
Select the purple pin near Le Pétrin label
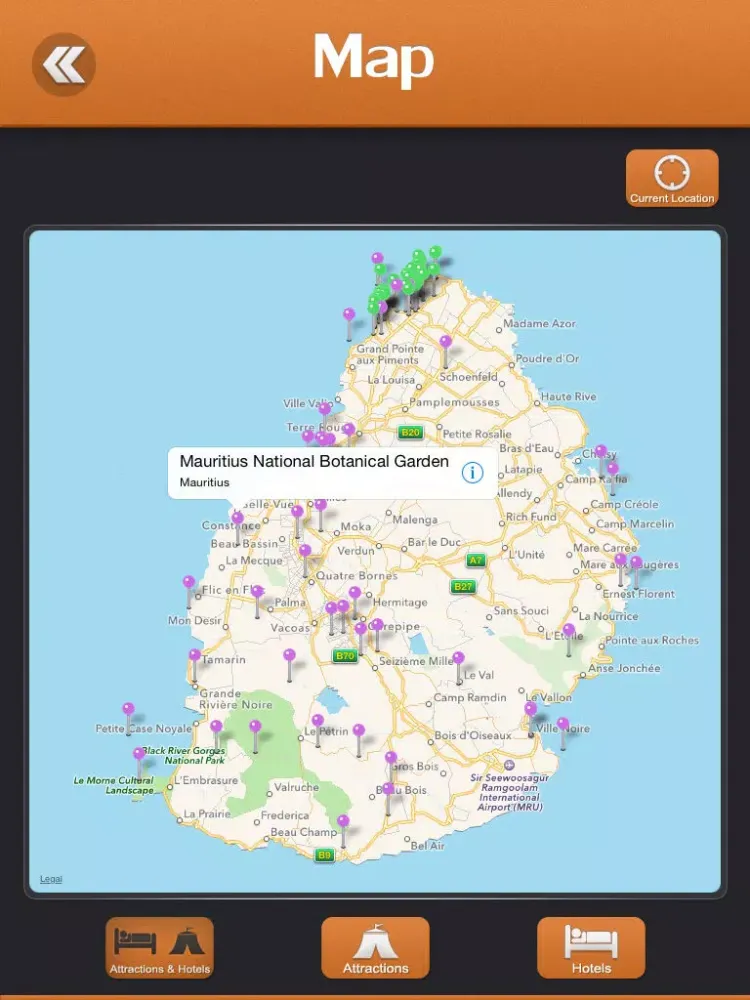318,721
